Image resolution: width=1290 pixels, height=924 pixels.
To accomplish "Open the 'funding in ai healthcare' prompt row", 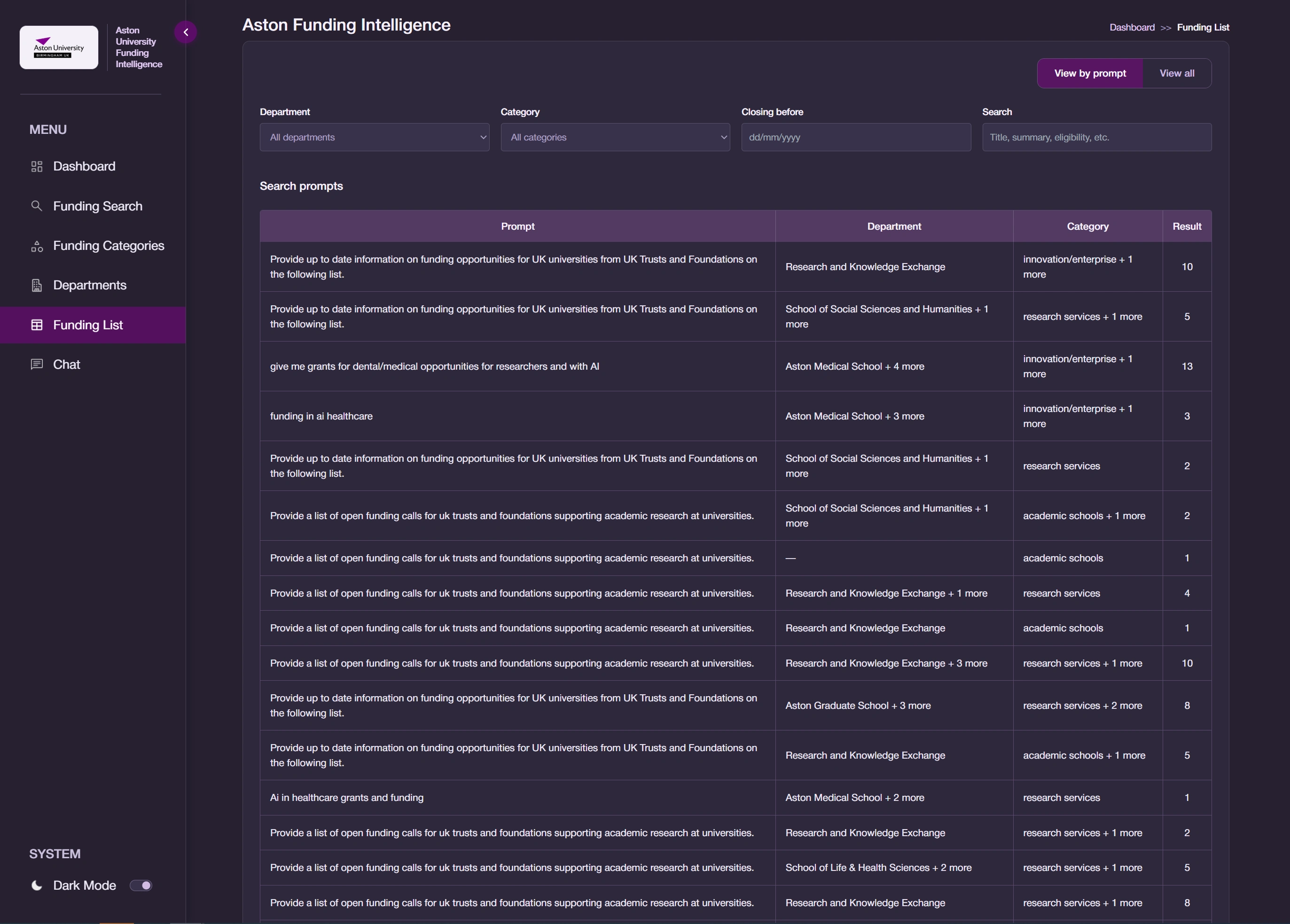I will click(x=321, y=416).
